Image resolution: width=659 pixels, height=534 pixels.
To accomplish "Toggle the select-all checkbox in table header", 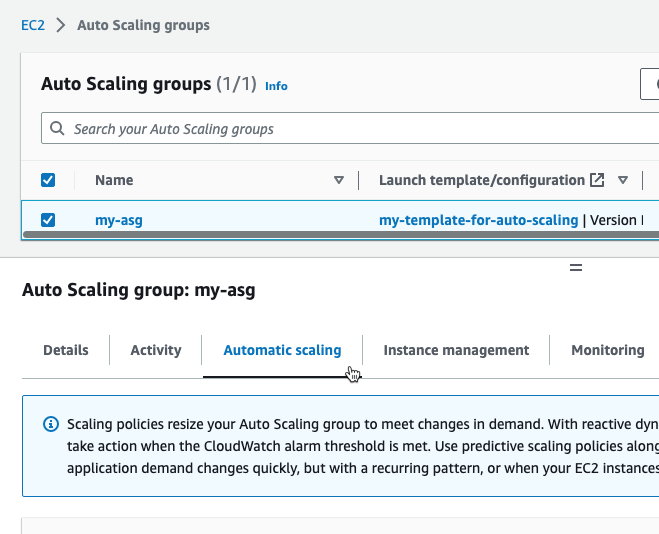I will [x=48, y=181].
